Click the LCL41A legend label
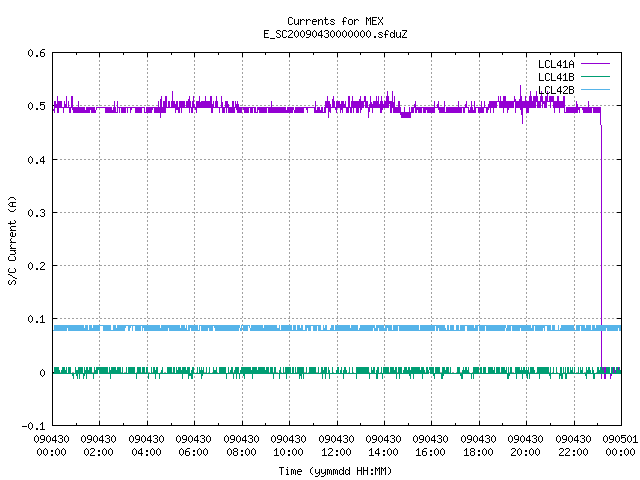The image size is (640, 480). 556,64
